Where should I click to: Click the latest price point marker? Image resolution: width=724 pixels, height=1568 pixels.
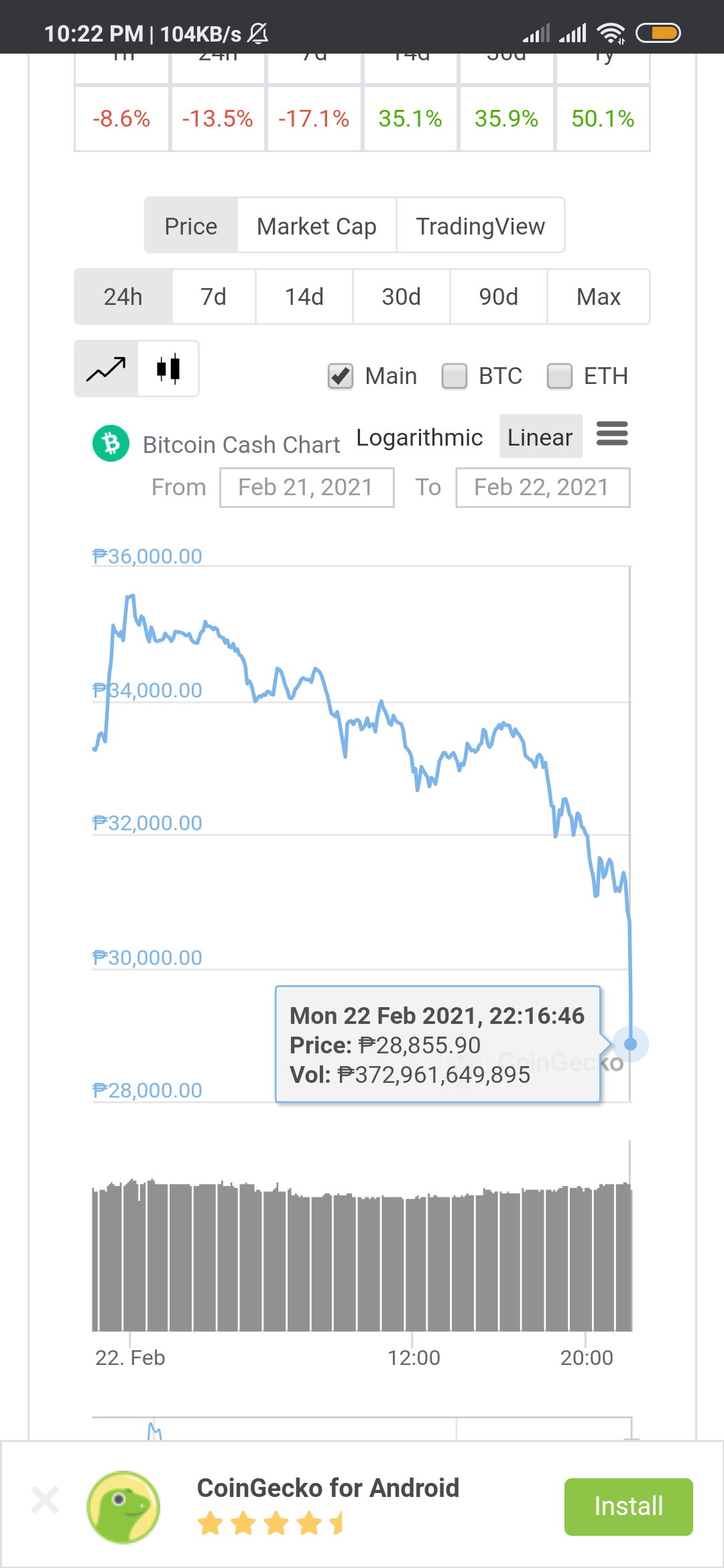pyautogui.click(x=630, y=1044)
